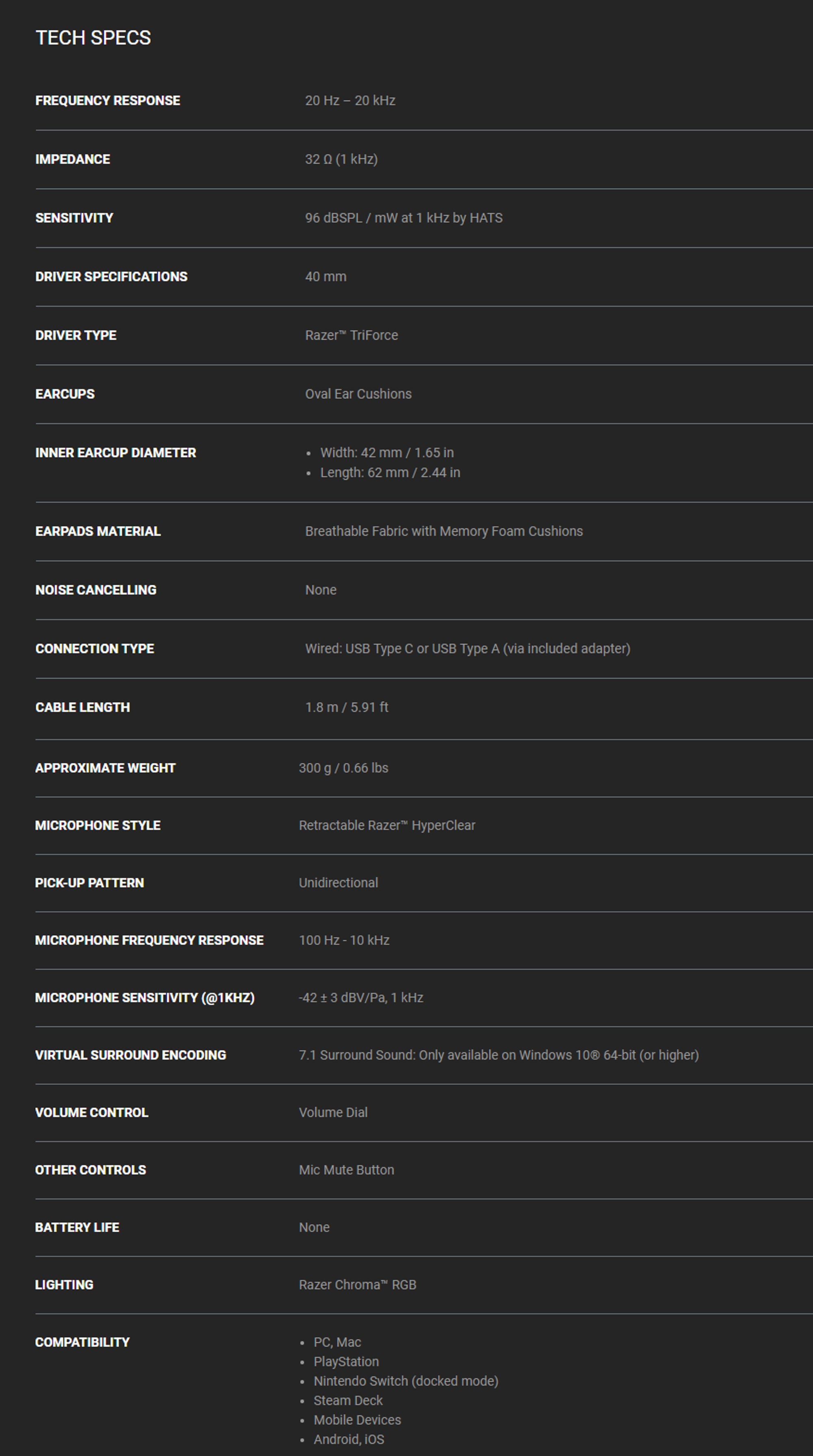Click 'Breathable Fabric with Memory Foam Cushions'
813x1456 pixels.
pyautogui.click(x=444, y=532)
